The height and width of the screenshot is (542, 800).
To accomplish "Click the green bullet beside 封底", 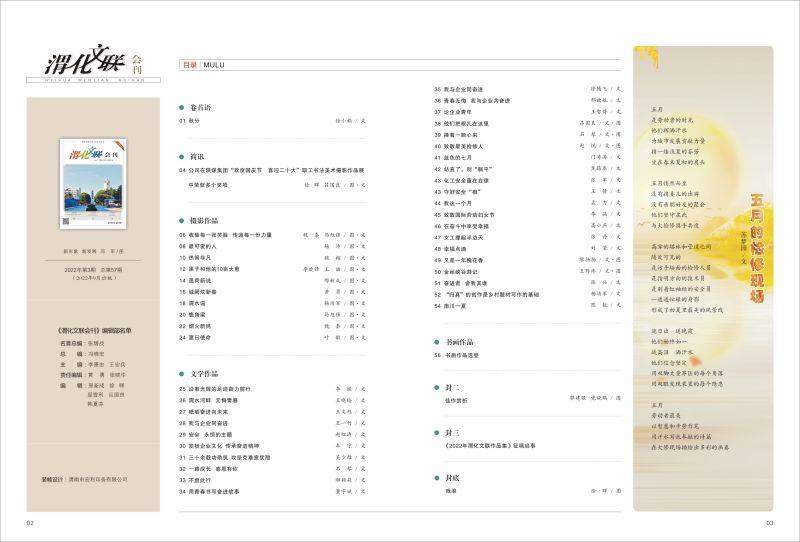I will pyautogui.click(x=437, y=477).
